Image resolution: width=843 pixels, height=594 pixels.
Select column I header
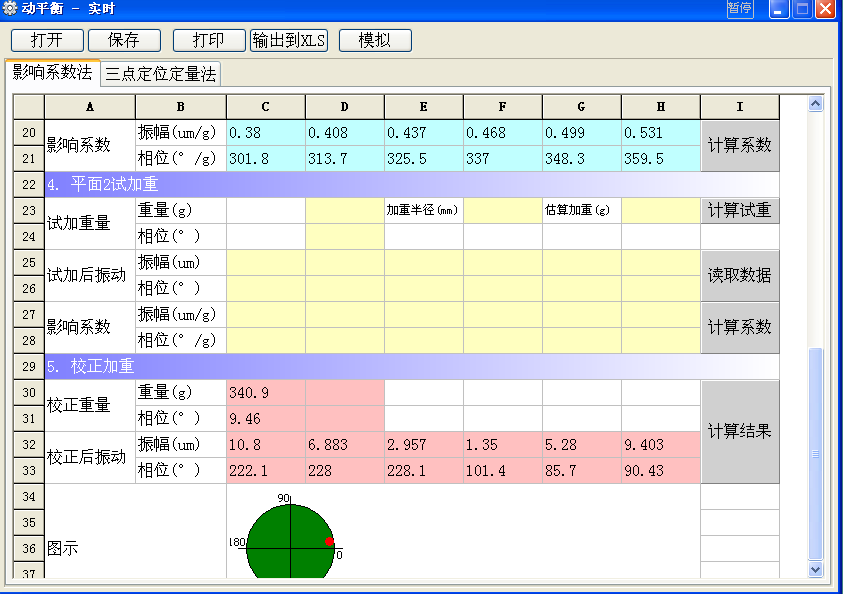740,107
